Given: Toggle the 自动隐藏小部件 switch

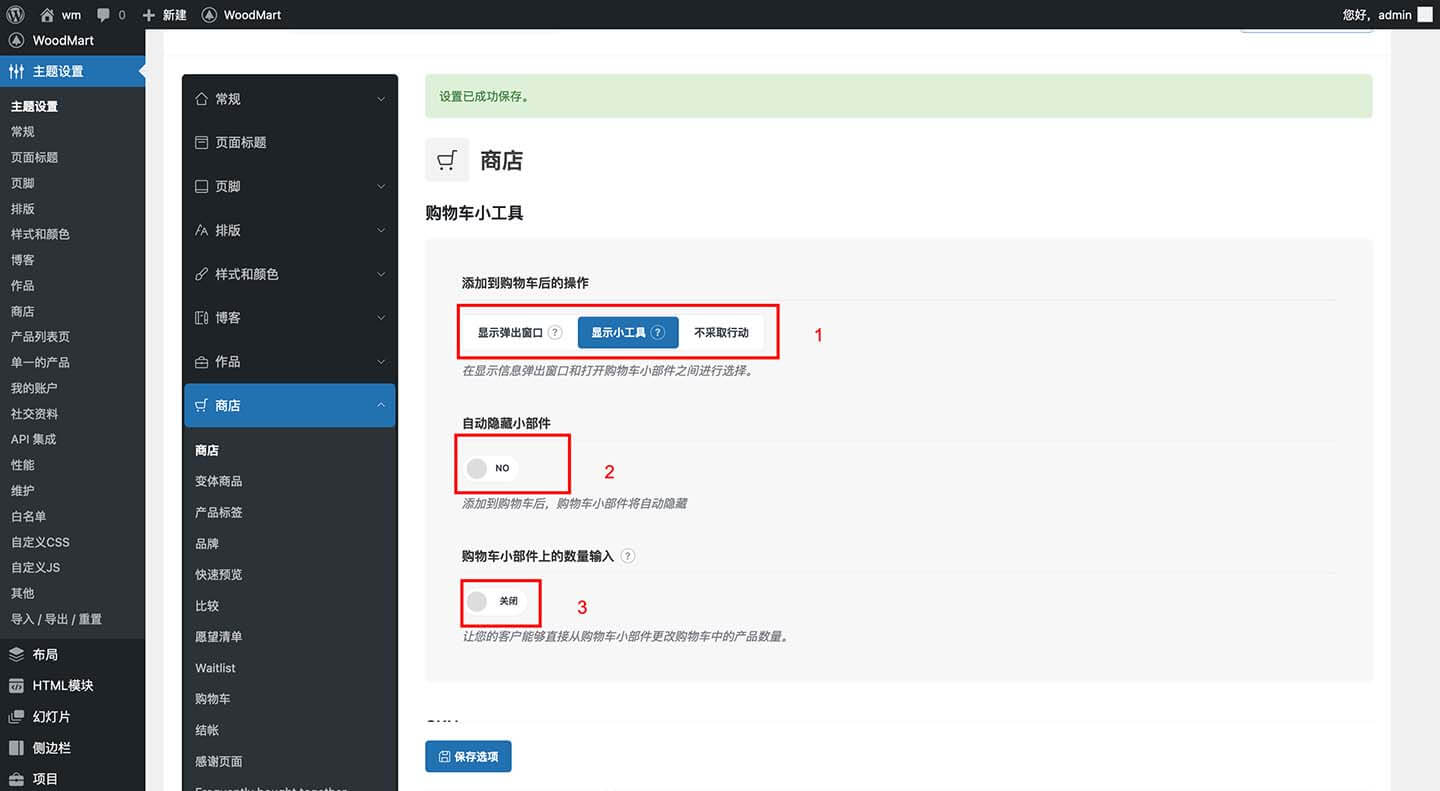Looking at the screenshot, I should click(x=490, y=468).
